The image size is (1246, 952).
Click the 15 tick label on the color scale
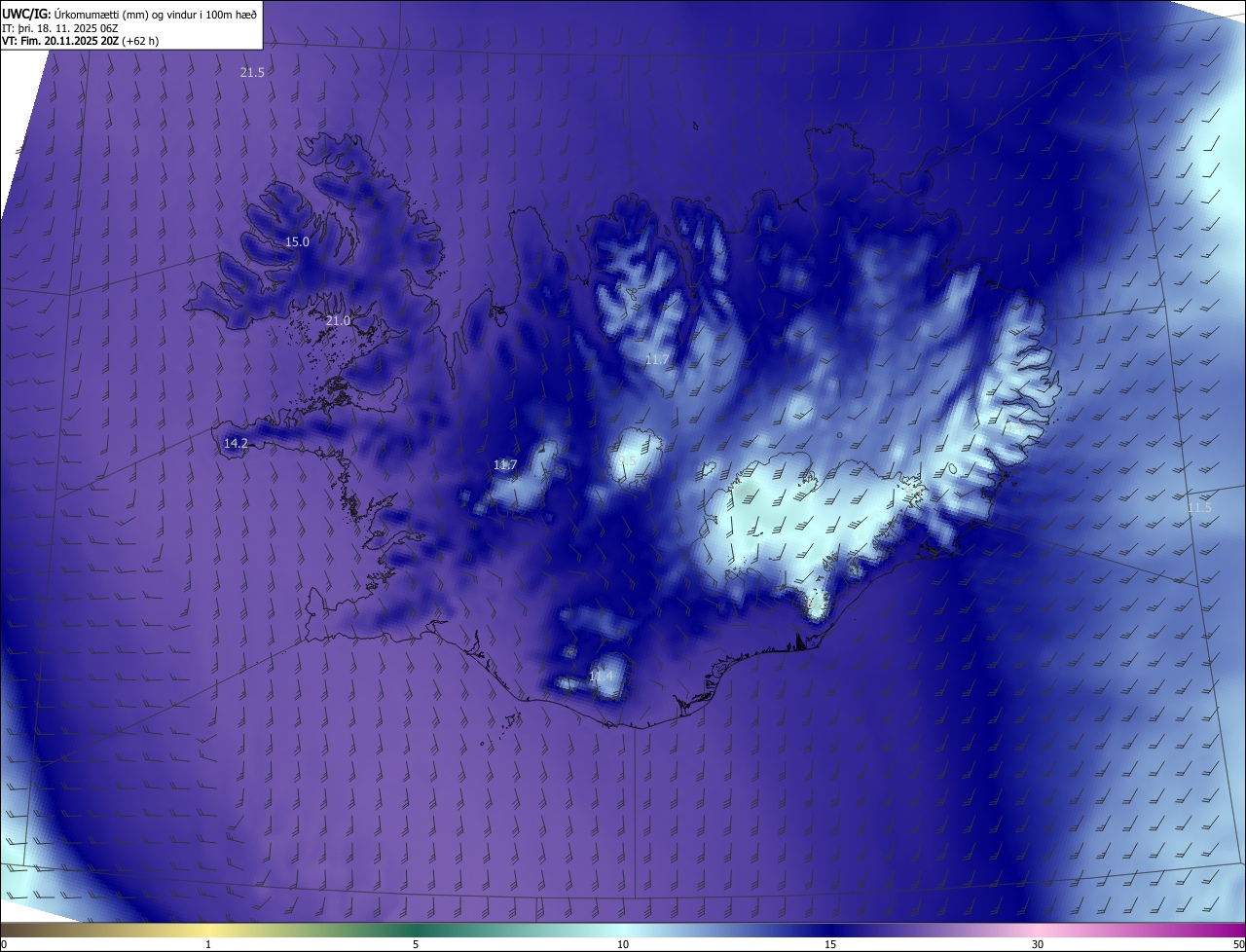pyautogui.click(x=830, y=944)
